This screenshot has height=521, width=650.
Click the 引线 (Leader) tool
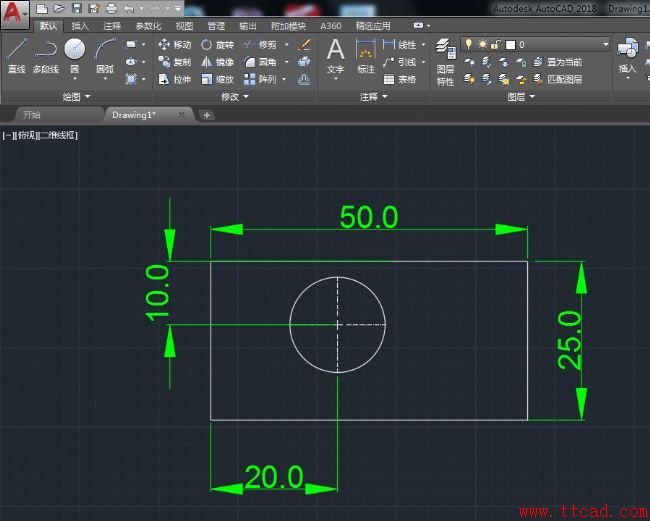pyautogui.click(x=400, y=62)
